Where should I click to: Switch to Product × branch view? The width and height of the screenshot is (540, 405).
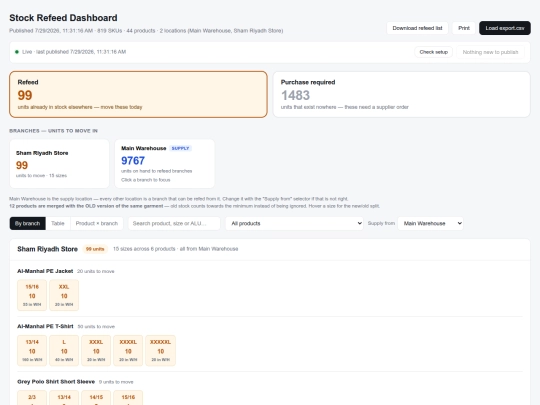(x=97, y=224)
